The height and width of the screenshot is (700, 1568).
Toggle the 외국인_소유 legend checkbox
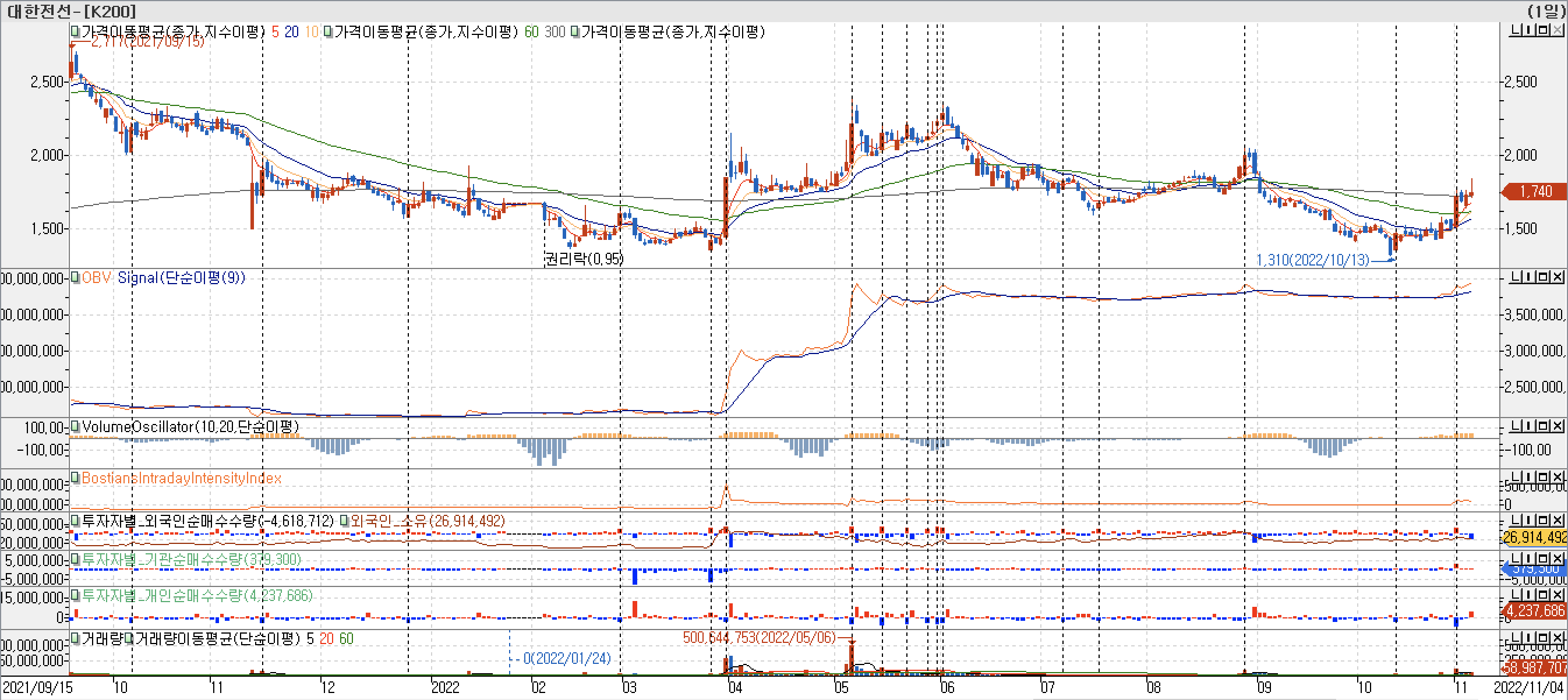pos(344,521)
